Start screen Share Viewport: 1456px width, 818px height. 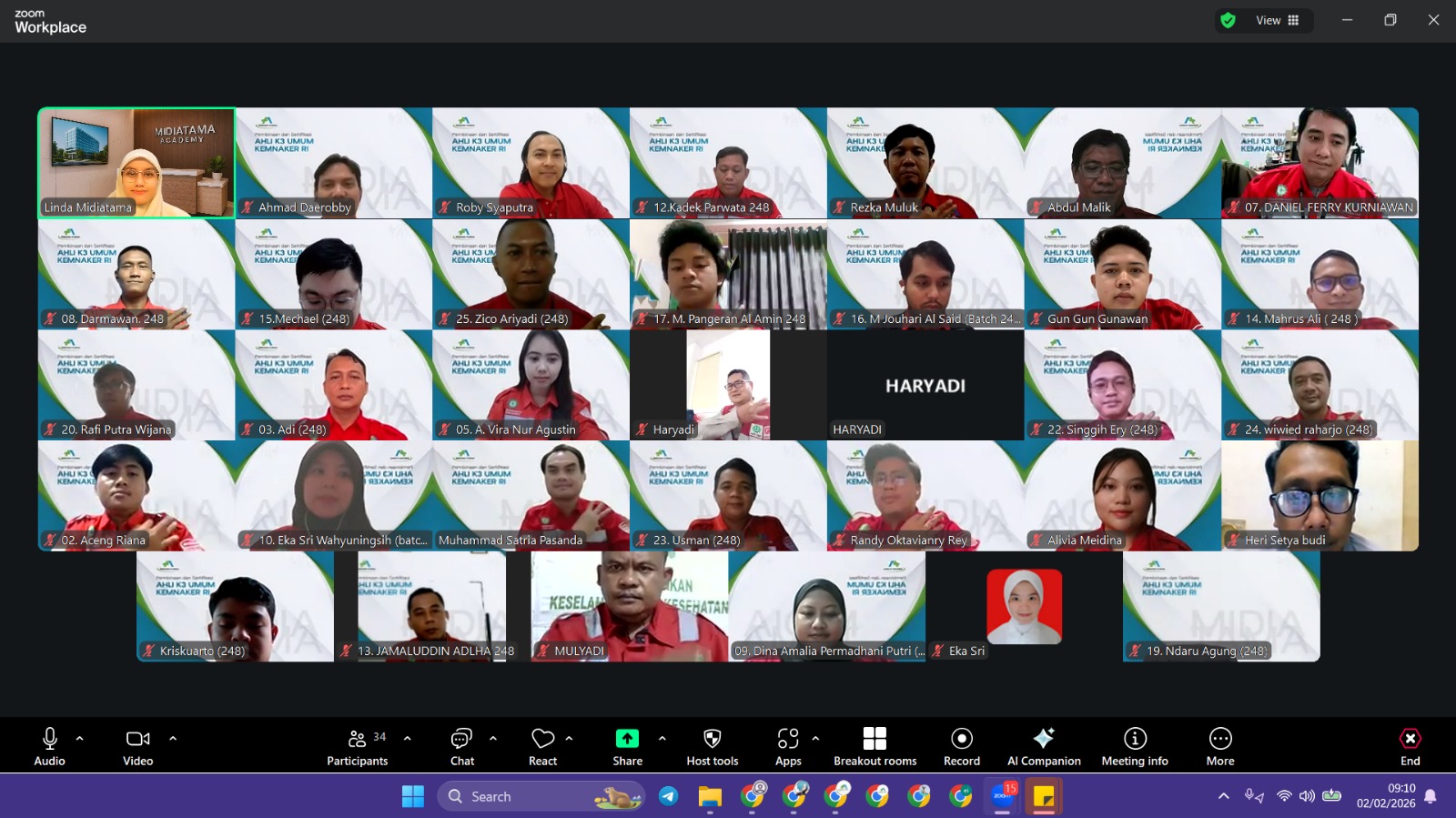[x=627, y=746]
